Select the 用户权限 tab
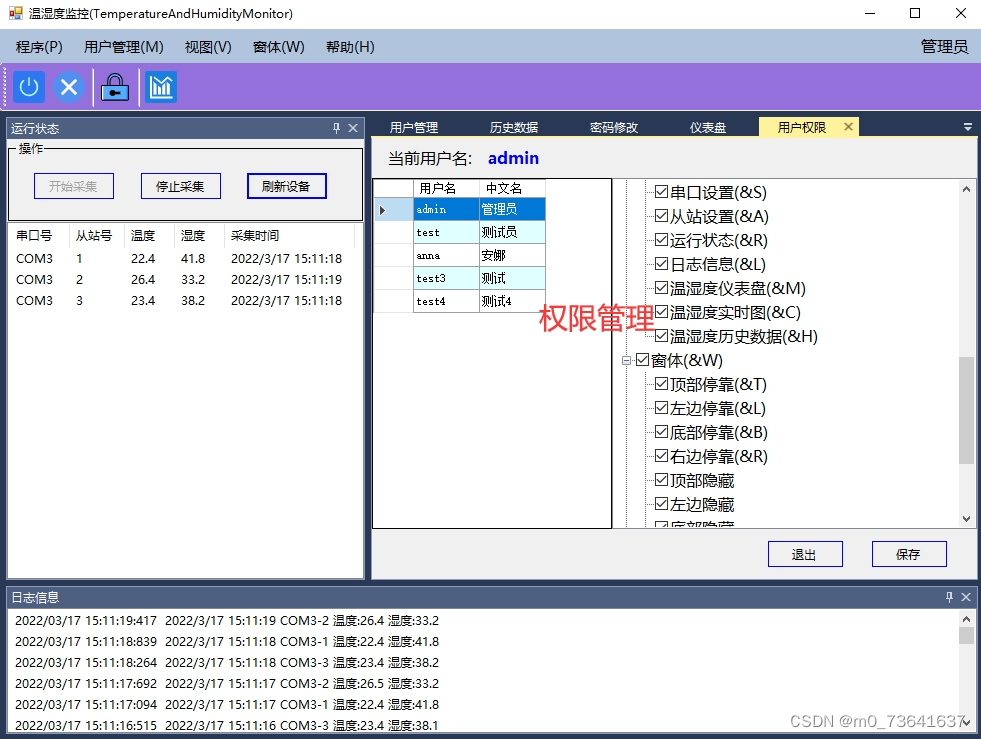 click(801, 128)
